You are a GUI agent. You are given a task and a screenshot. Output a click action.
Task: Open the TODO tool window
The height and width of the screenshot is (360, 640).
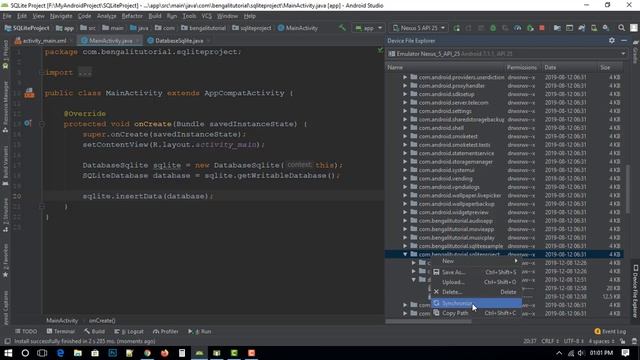point(26,331)
